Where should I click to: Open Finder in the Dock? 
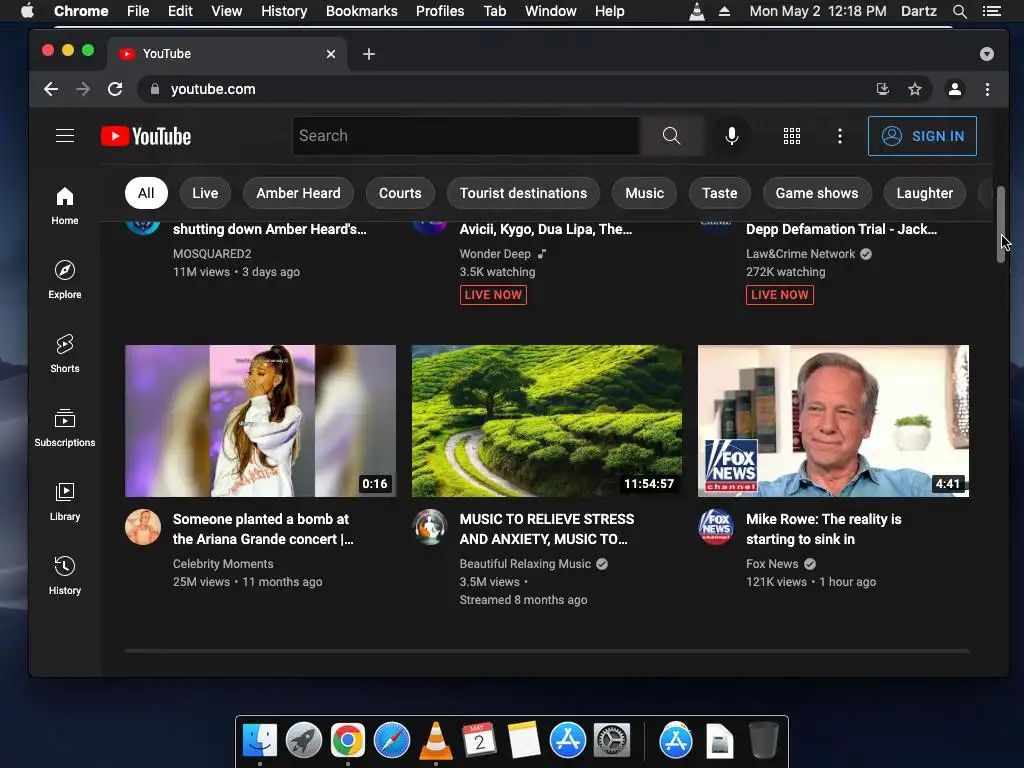tap(260, 740)
